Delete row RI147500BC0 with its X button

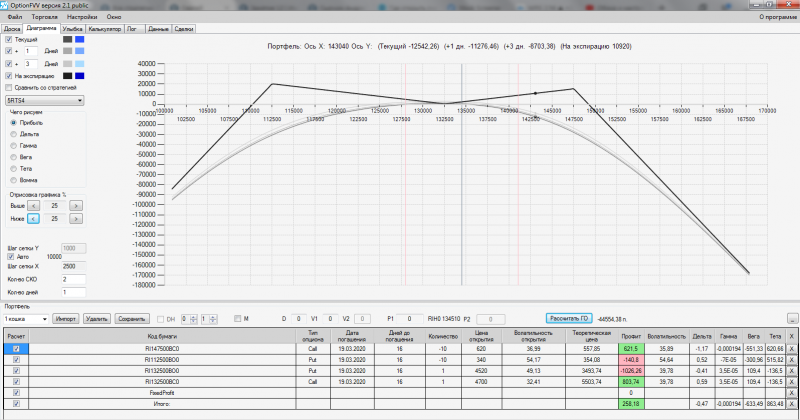pyautogui.click(x=791, y=349)
